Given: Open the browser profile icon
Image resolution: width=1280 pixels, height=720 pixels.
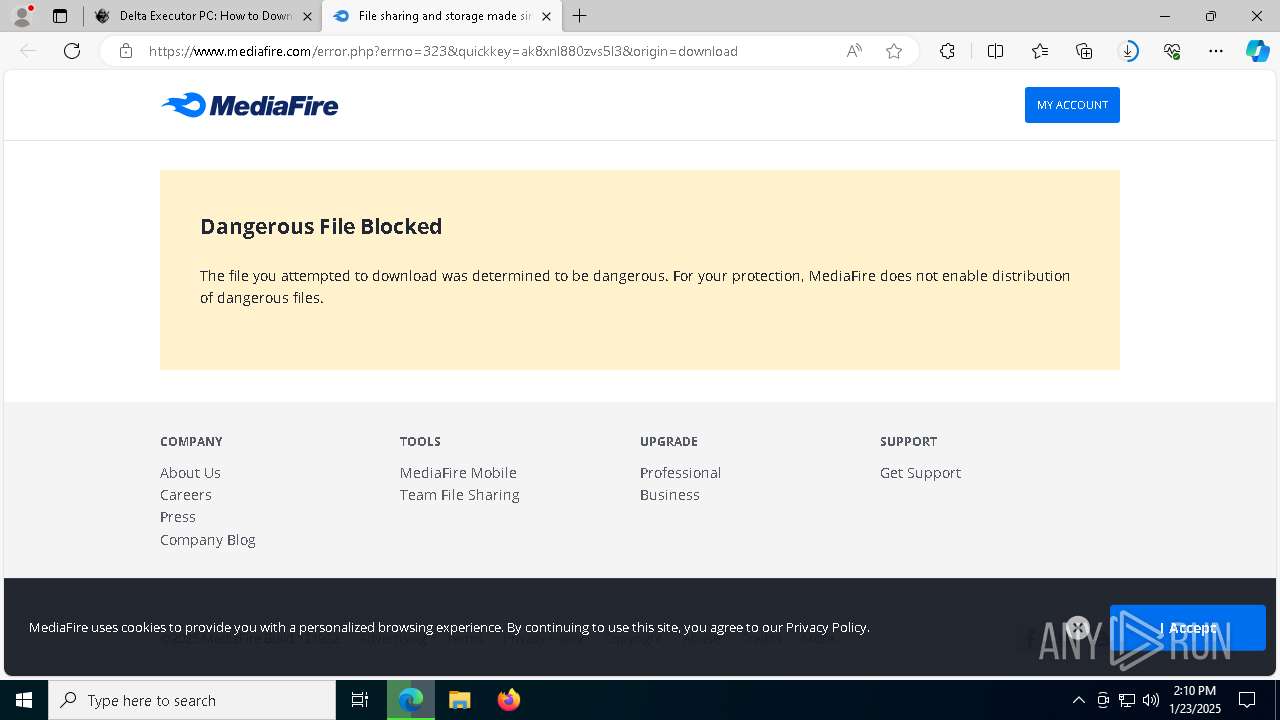Looking at the screenshot, I should (x=22, y=16).
